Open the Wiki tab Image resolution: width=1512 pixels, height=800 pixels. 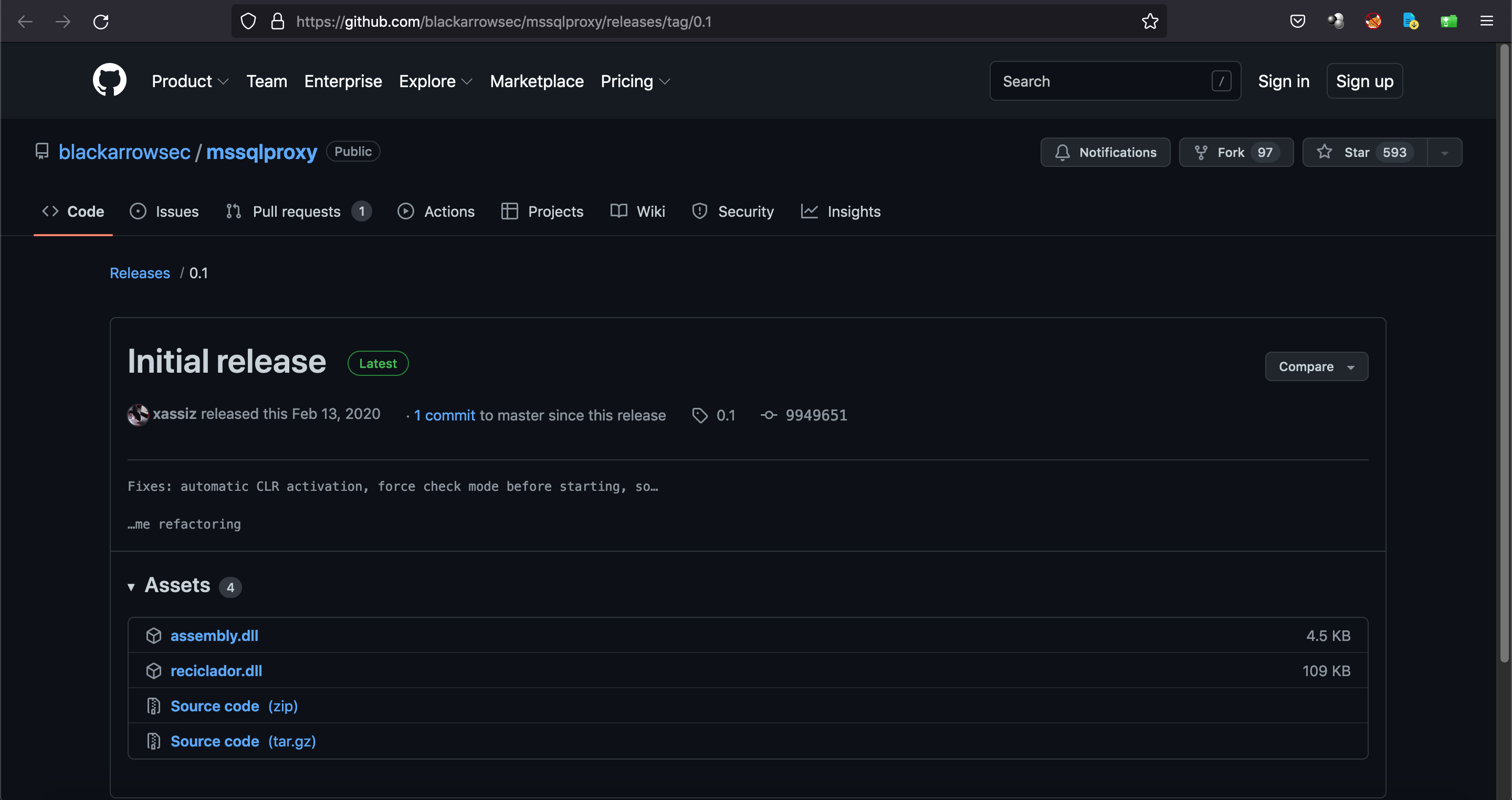[x=637, y=212]
